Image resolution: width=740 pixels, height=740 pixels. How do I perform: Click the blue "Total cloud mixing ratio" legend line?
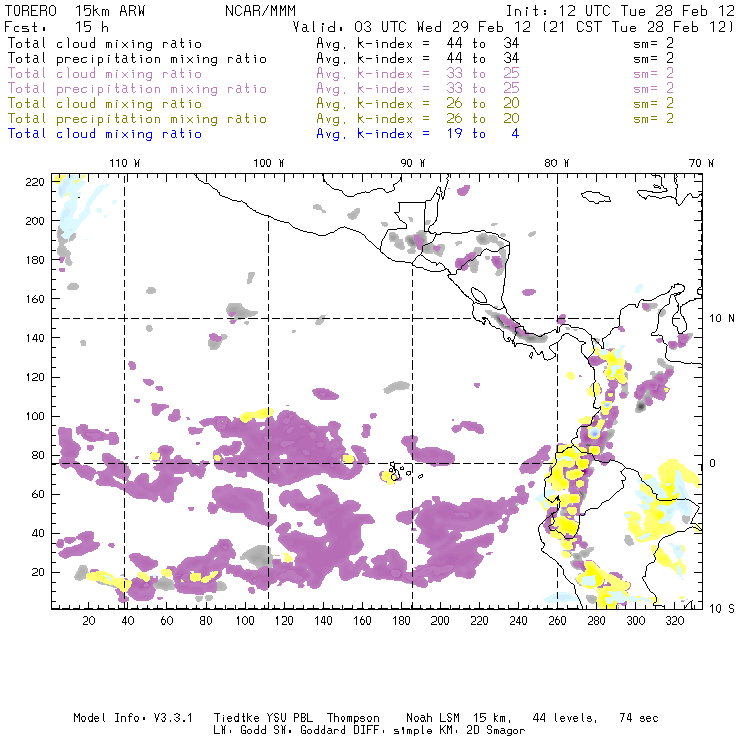point(105,134)
